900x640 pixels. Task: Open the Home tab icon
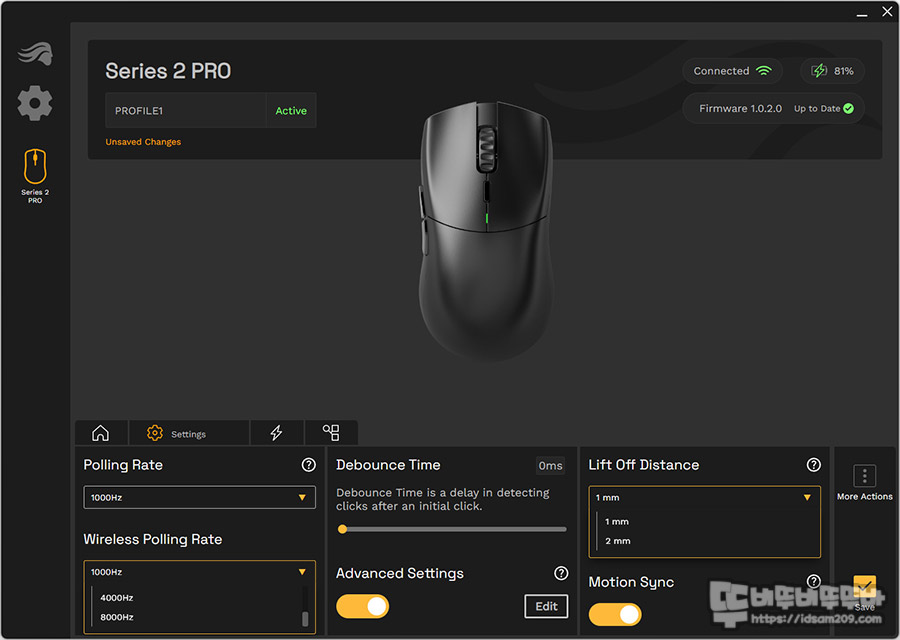[100, 433]
